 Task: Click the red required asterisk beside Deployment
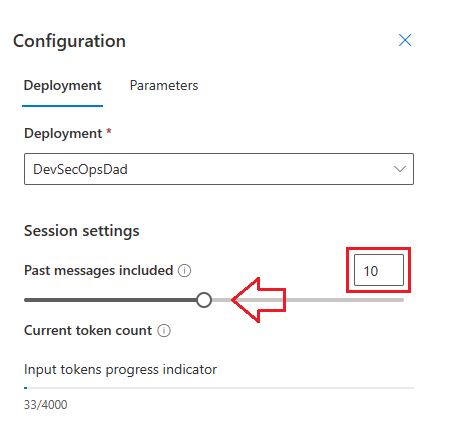click(109, 131)
